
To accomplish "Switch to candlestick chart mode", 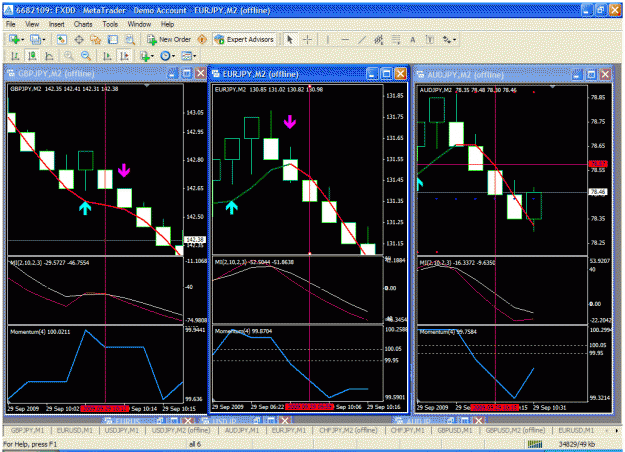I will 32,56.
